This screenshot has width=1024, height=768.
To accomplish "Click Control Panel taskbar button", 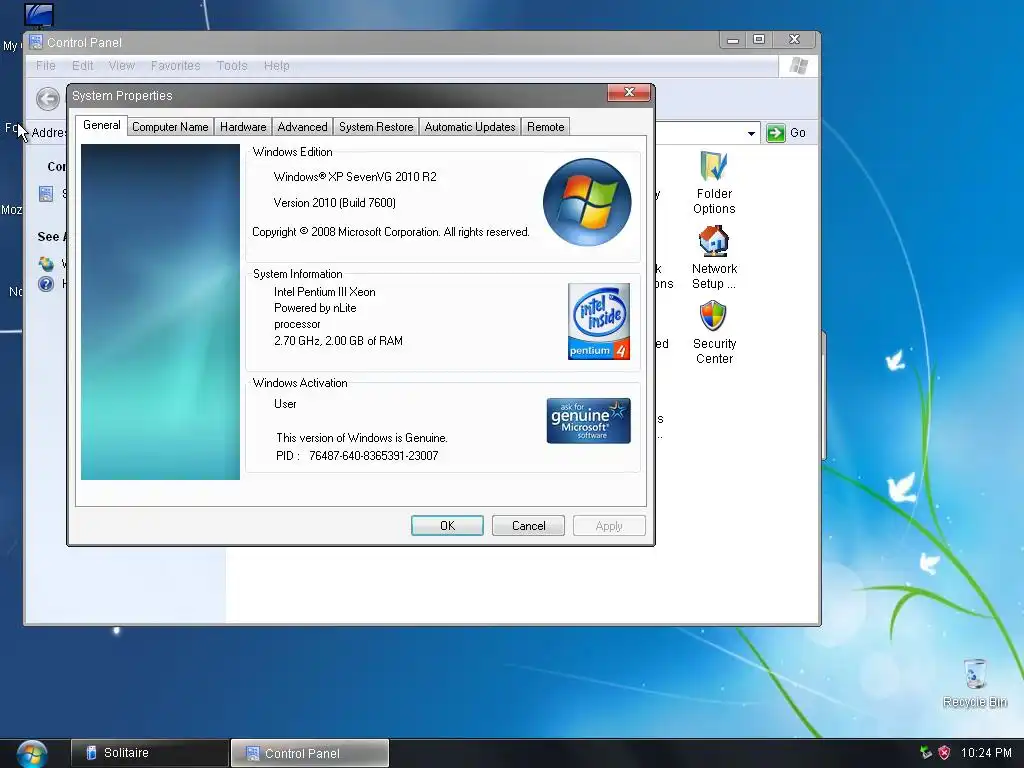I will point(310,753).
